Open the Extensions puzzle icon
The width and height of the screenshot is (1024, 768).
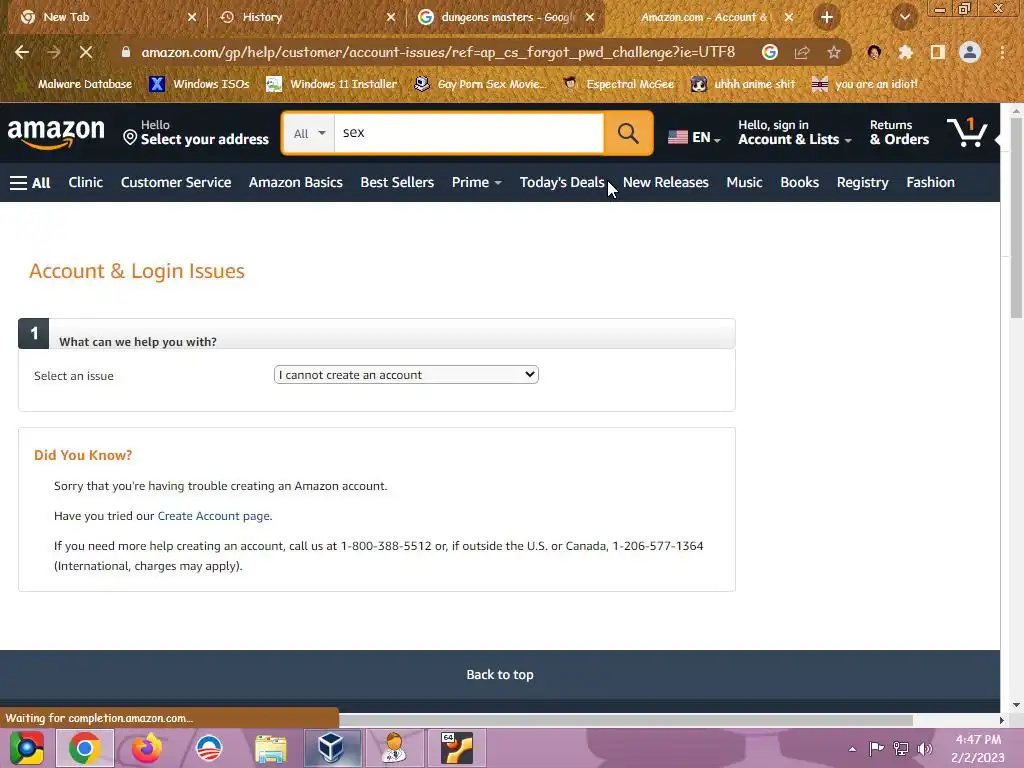906,52
